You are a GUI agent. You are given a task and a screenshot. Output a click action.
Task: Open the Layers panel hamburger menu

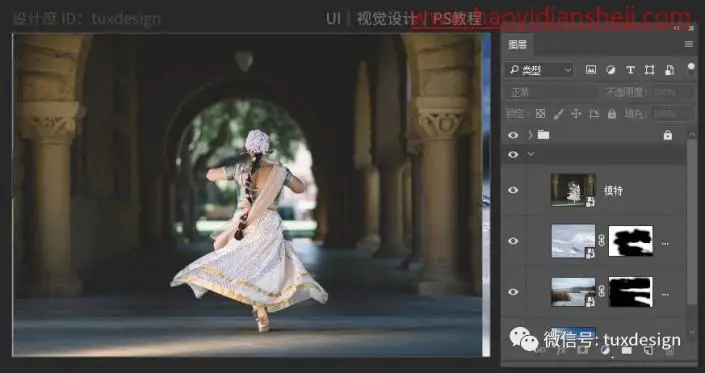pos(689,44)
